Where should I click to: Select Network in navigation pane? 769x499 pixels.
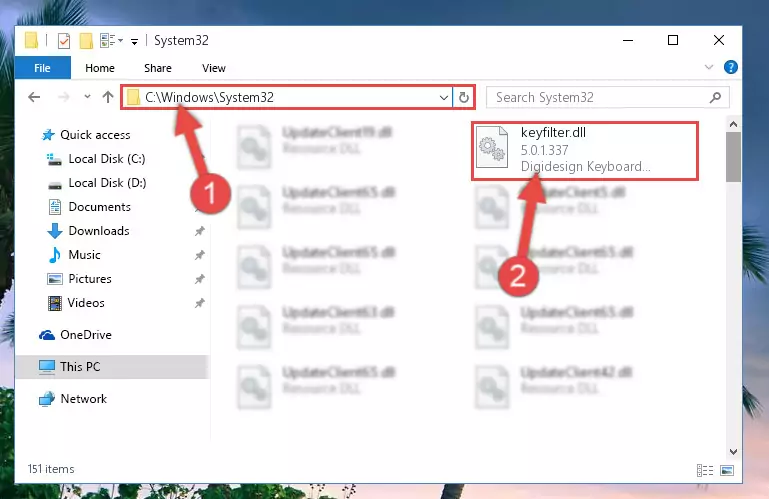(x=83, y=399)
